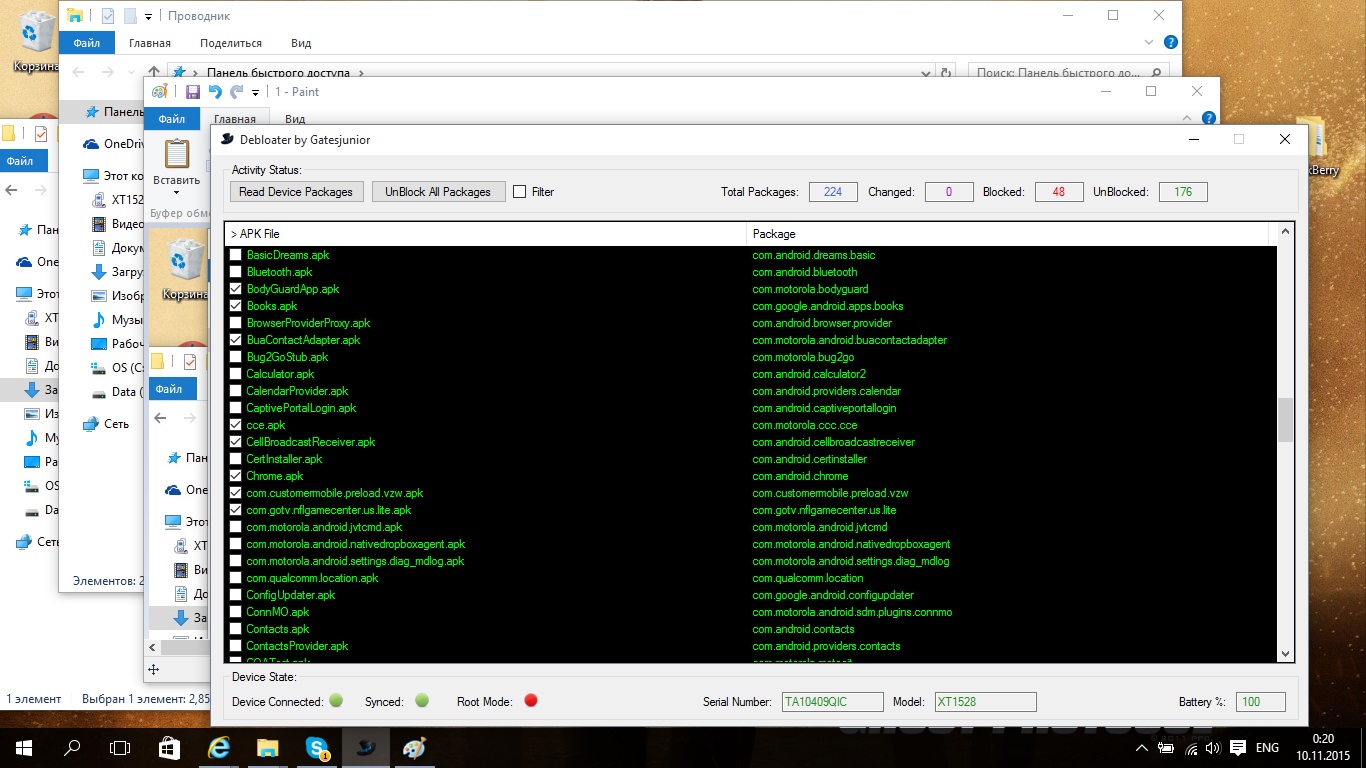Check Bluetooth.apk checkbox

click(x=236, y=272)
